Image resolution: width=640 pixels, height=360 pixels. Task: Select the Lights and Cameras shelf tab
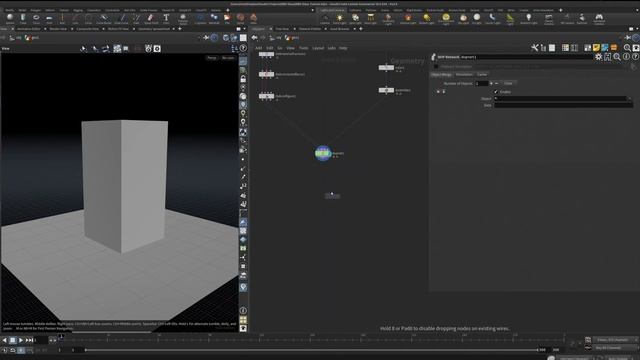(332, 10)
